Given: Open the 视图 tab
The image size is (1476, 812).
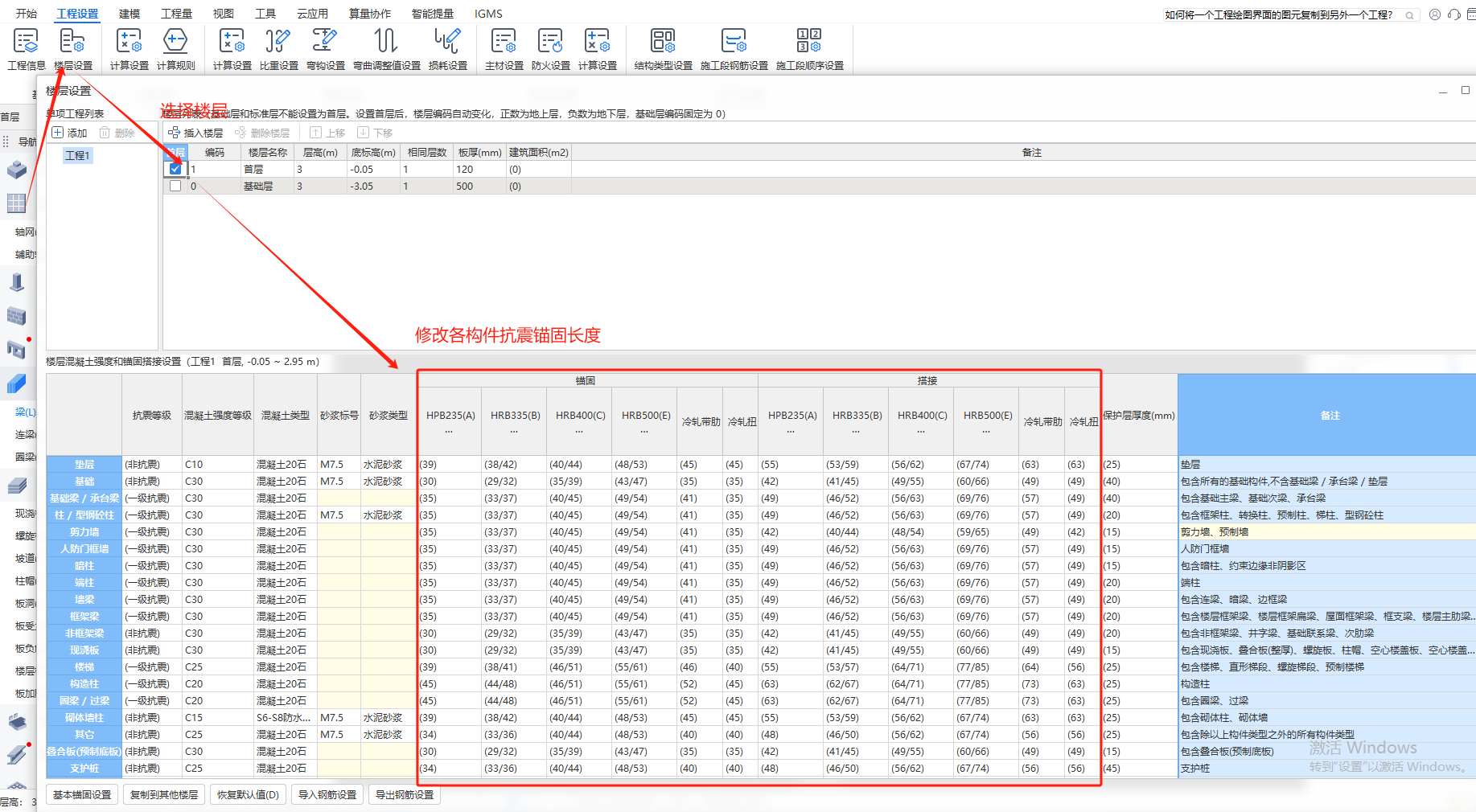Looking at the screenshot, I should pyautogui.click(x=224, y=14).
